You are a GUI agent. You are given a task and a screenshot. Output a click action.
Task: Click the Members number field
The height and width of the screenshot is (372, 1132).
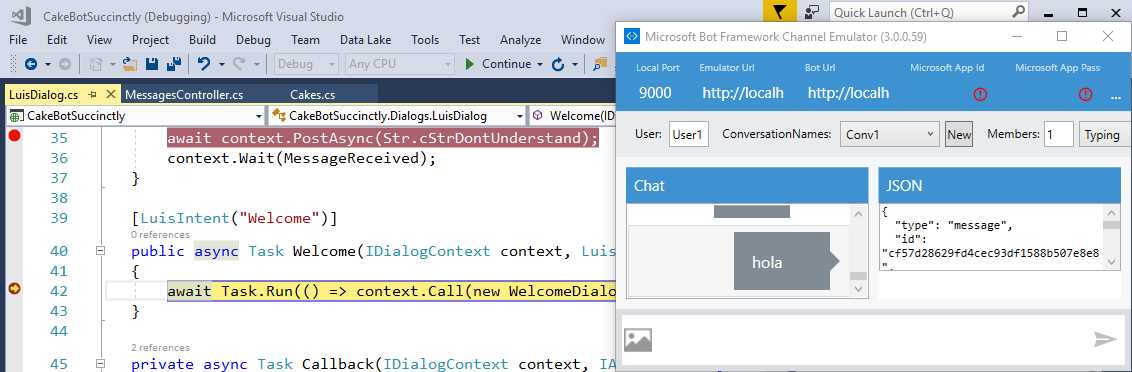click(1059, 134)
